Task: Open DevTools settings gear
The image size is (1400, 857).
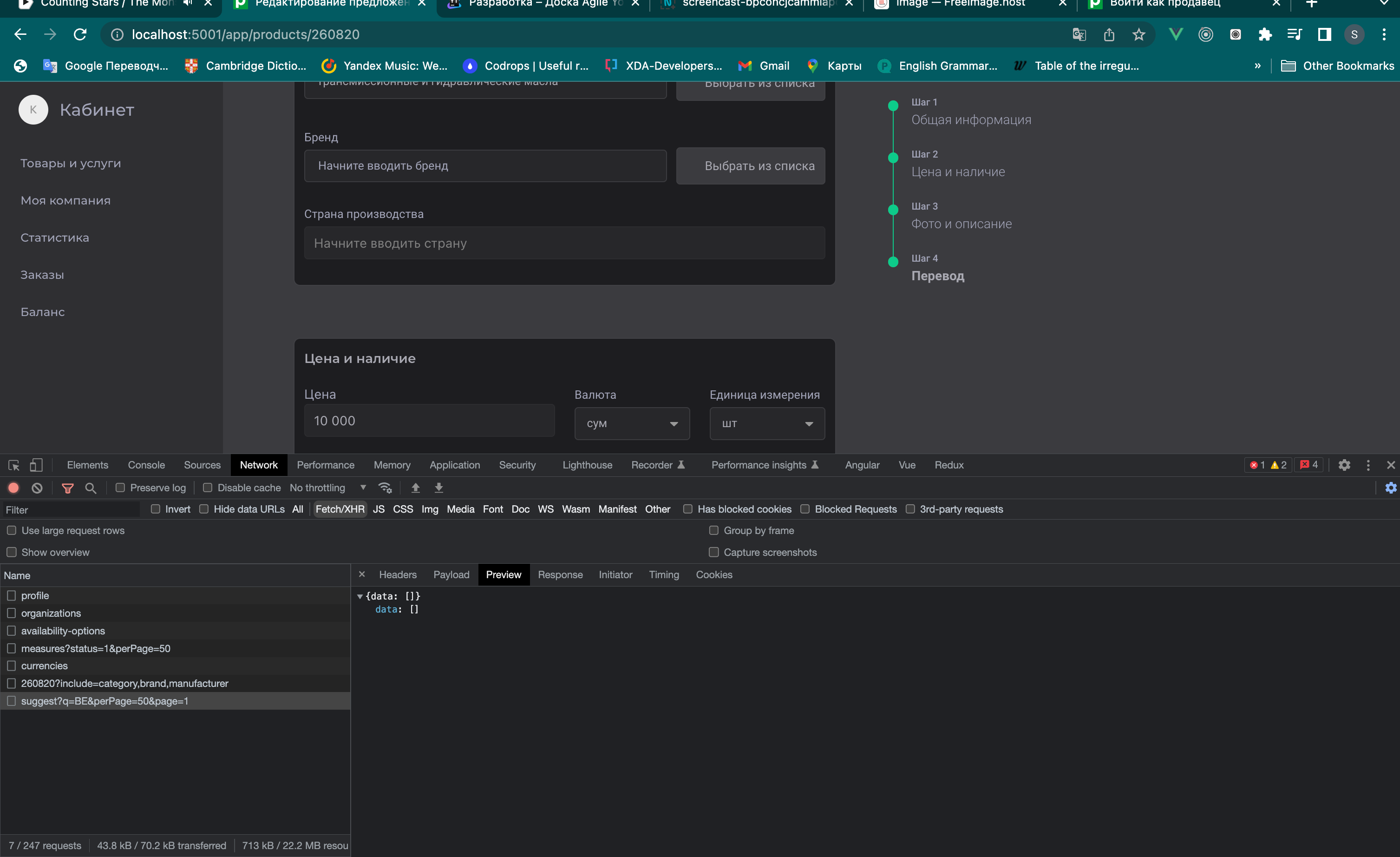Action: coord(1344,465)
